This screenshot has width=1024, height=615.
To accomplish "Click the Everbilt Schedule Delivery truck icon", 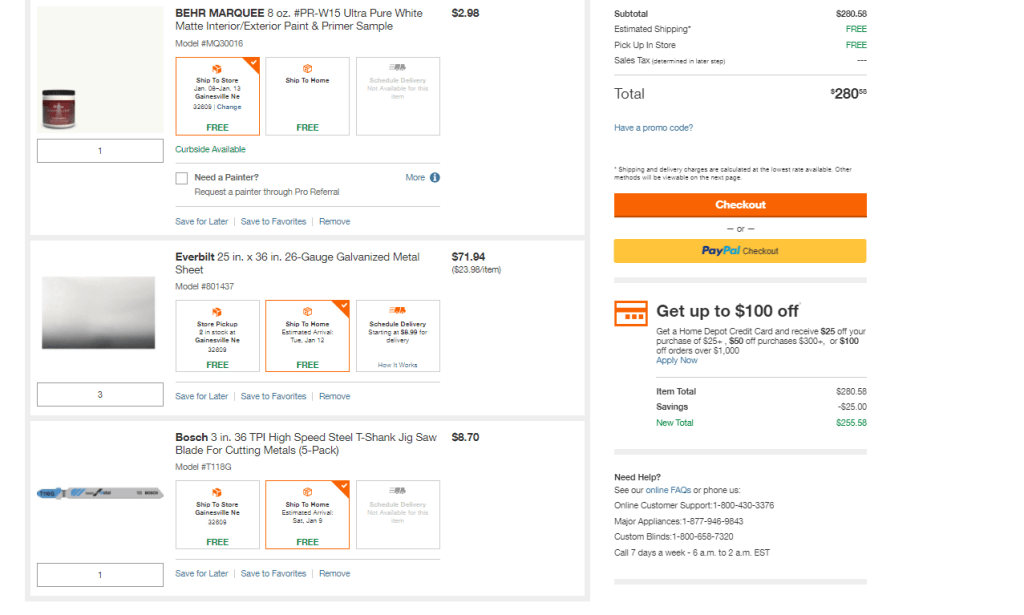I will coord(397,311).
